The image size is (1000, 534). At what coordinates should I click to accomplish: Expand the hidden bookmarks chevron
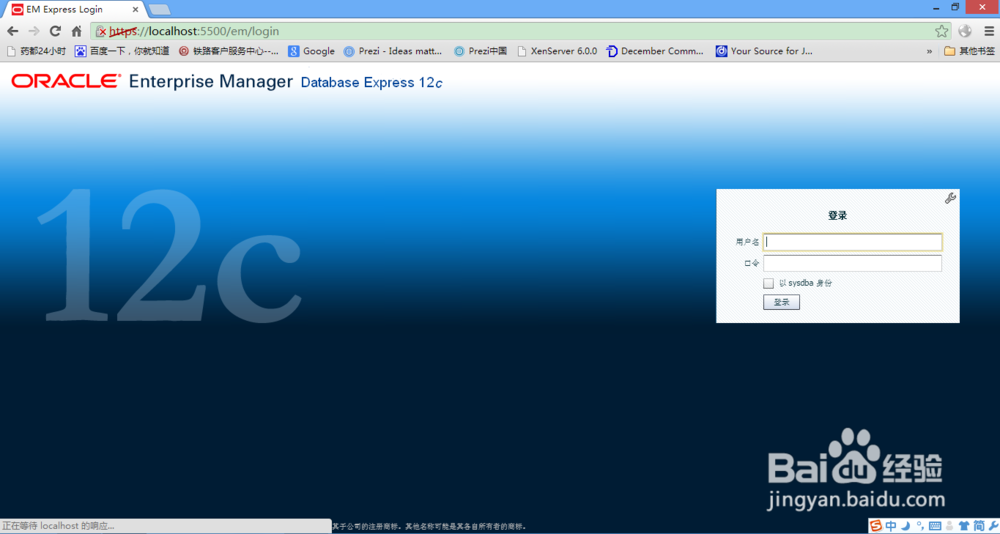tap(929, 51)
